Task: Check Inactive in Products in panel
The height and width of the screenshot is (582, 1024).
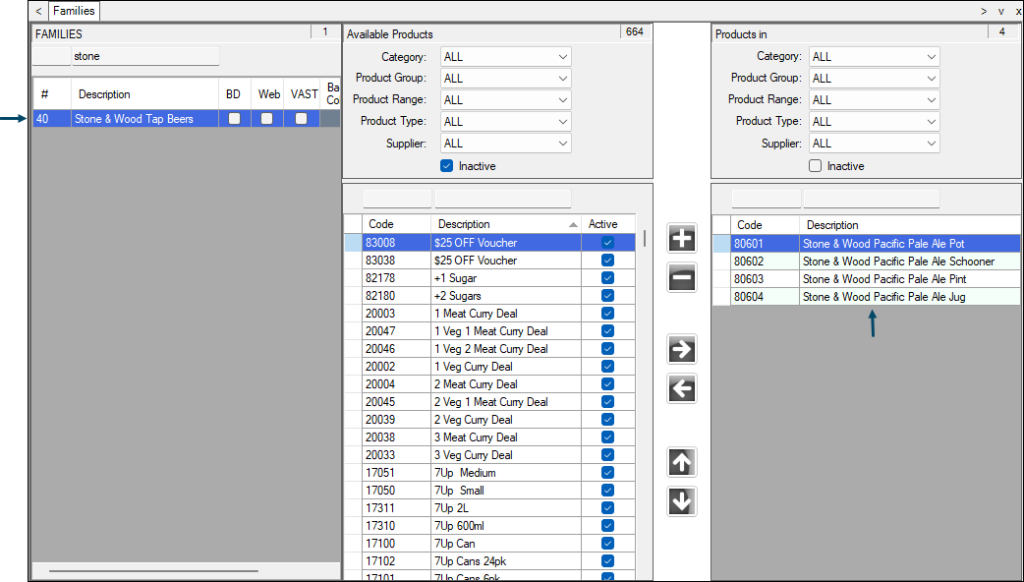Action: (815, 166)
